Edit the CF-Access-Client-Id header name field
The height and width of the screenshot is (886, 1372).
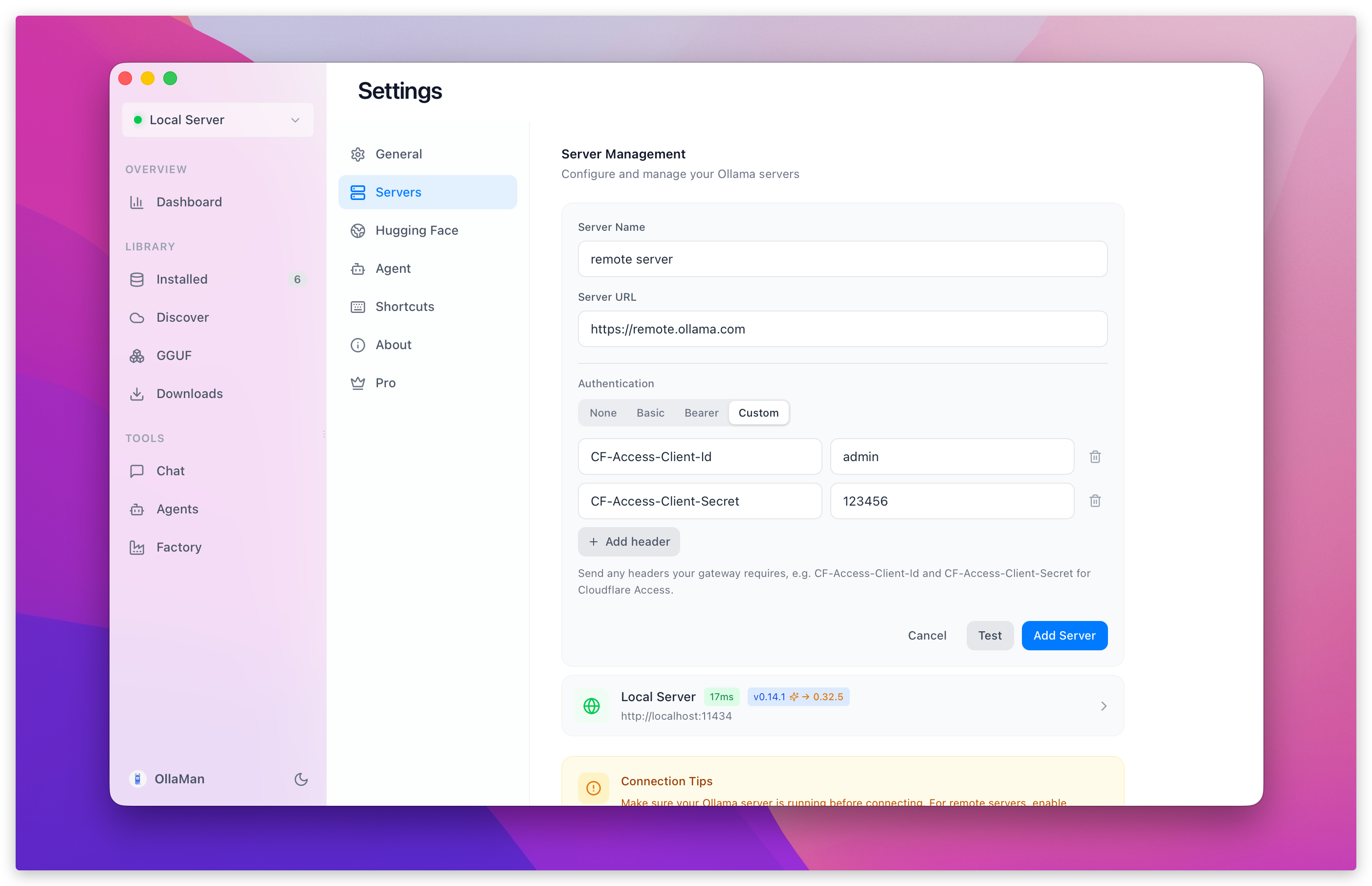click(x=700, y=457)
